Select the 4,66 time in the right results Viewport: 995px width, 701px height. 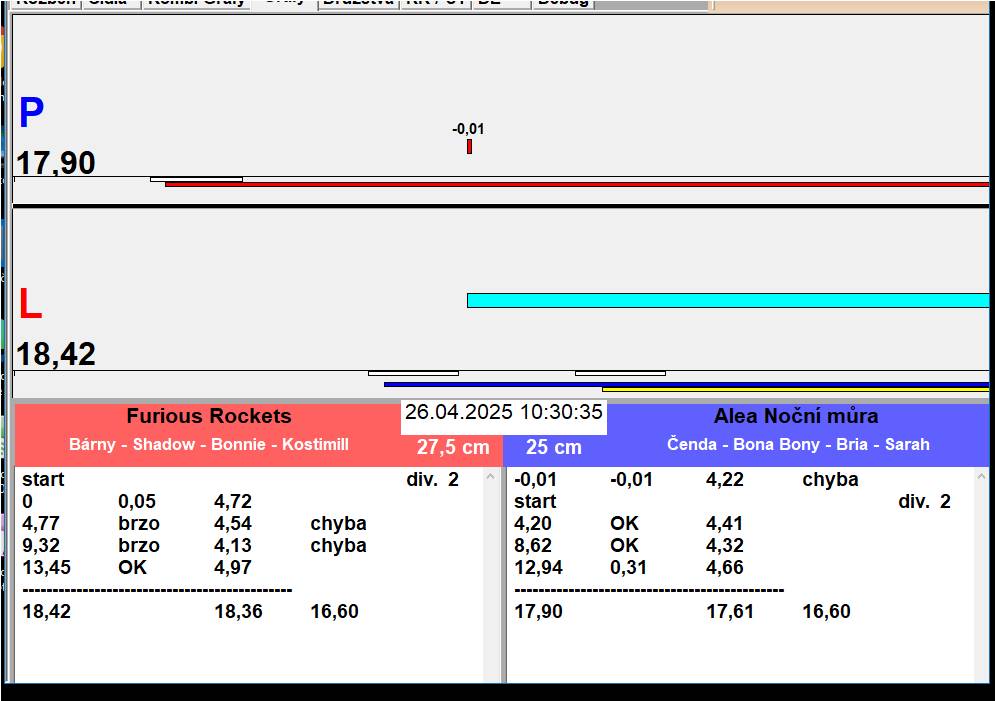pos(725,568)
